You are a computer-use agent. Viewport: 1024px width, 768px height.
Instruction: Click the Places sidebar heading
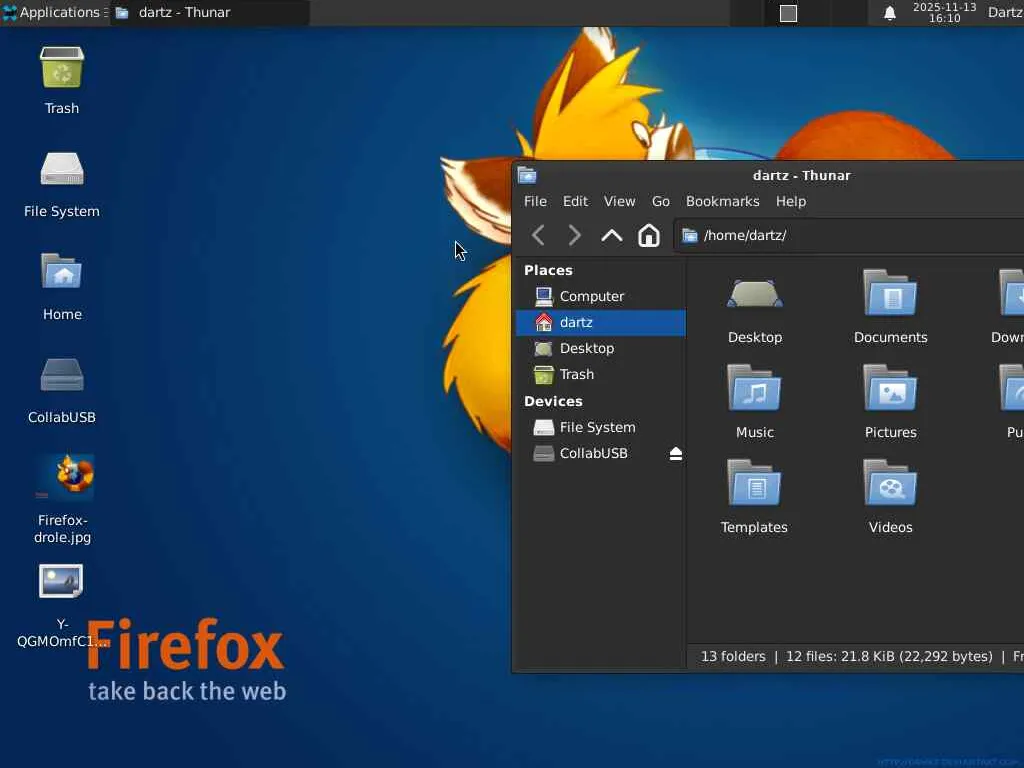(548, 270)
